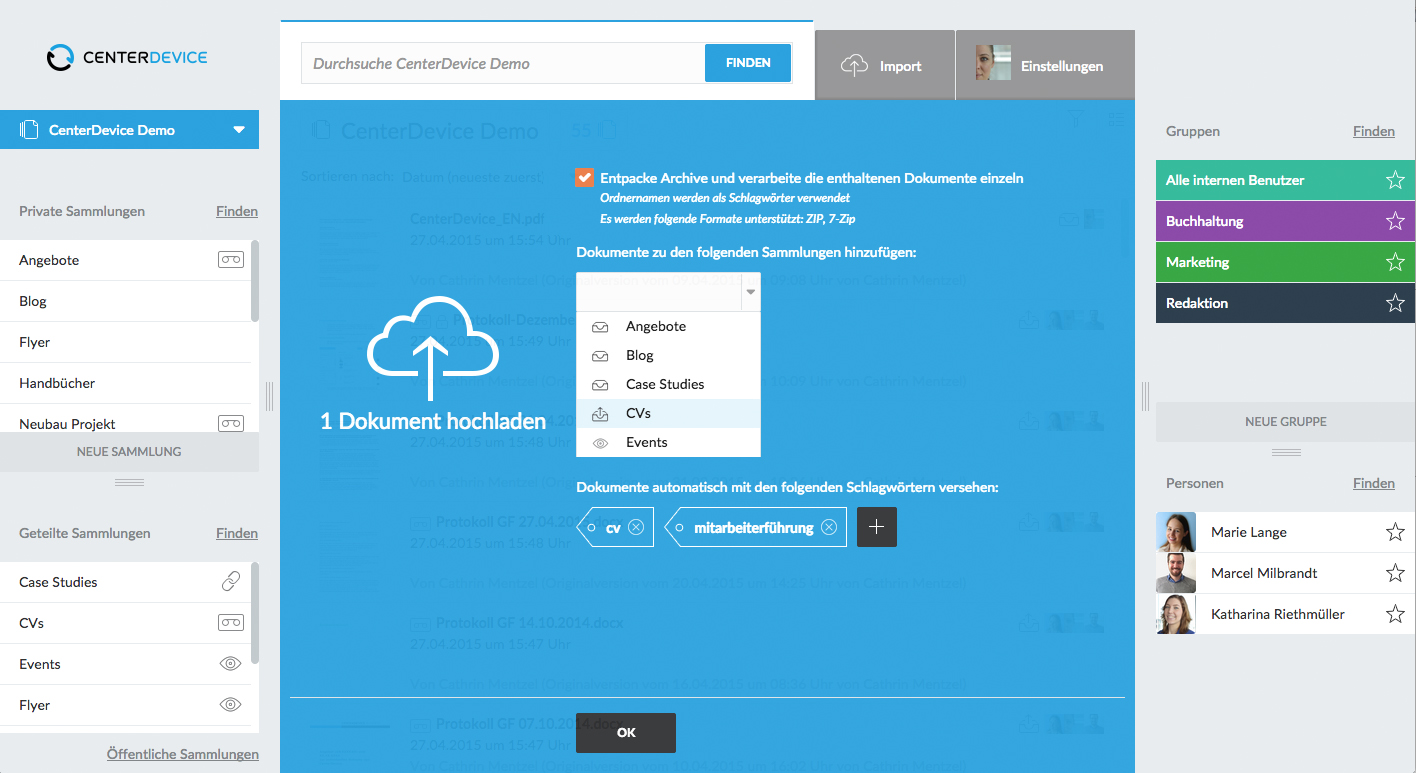The width and height of the screenshot is (1416, 773).
Task: Click the right panel vertical splitter handle
Action: 1146,396
